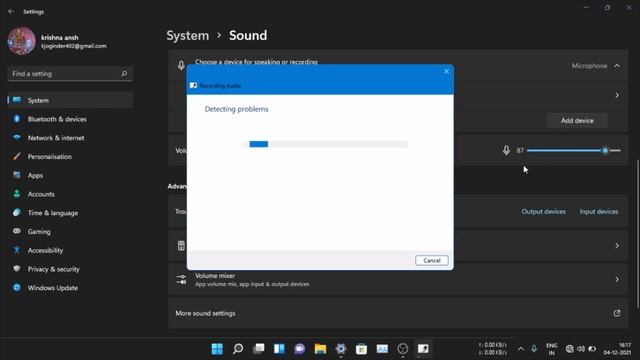Click System in the breadcrumb
The width and height of the screenshot is (640, 360).
(188, 36)
